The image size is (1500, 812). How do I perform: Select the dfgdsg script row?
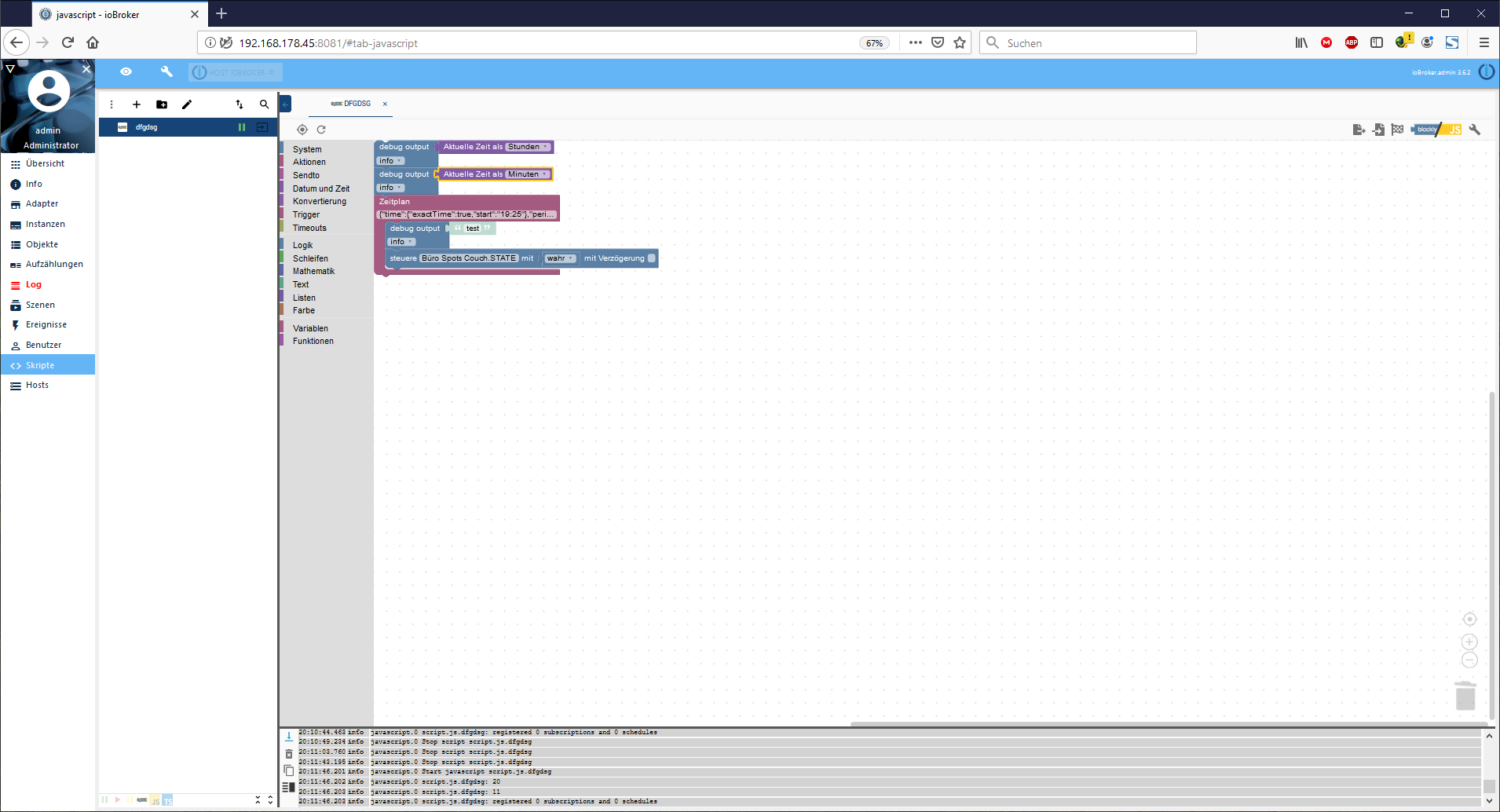point(188,127)
